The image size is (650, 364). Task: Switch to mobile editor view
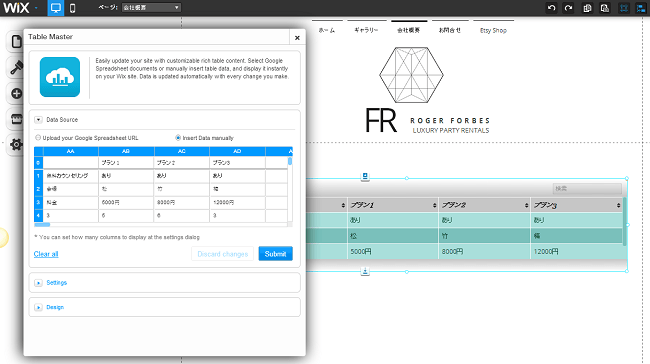(73, 8)
